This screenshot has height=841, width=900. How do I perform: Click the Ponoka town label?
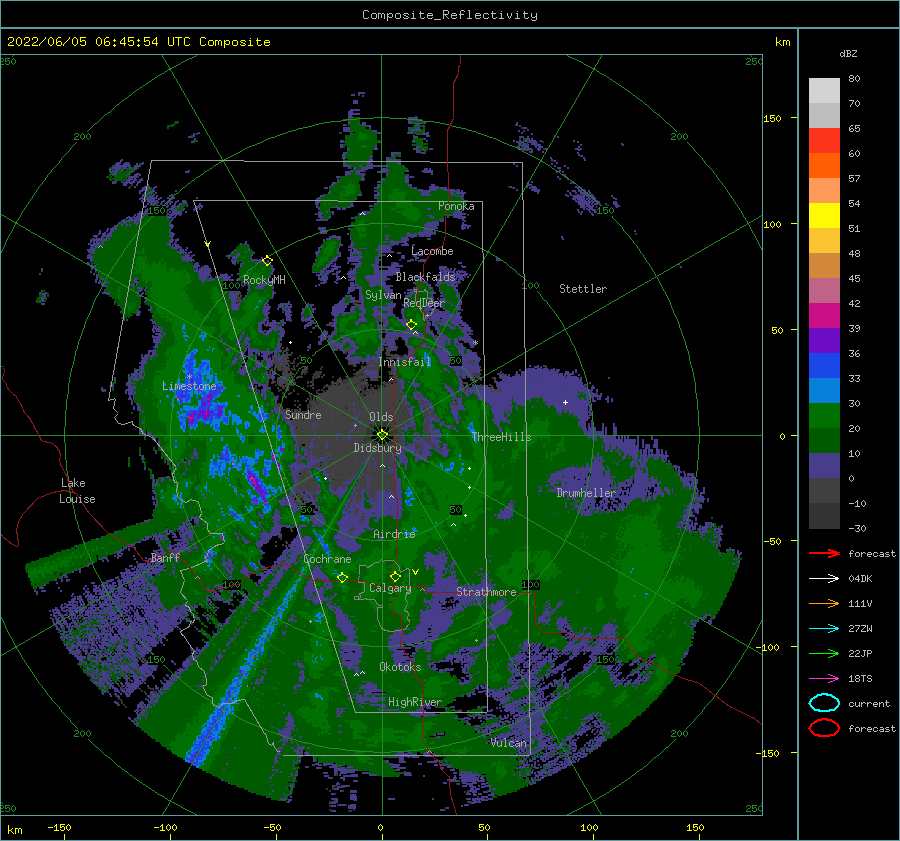click(x=456, y=206)
